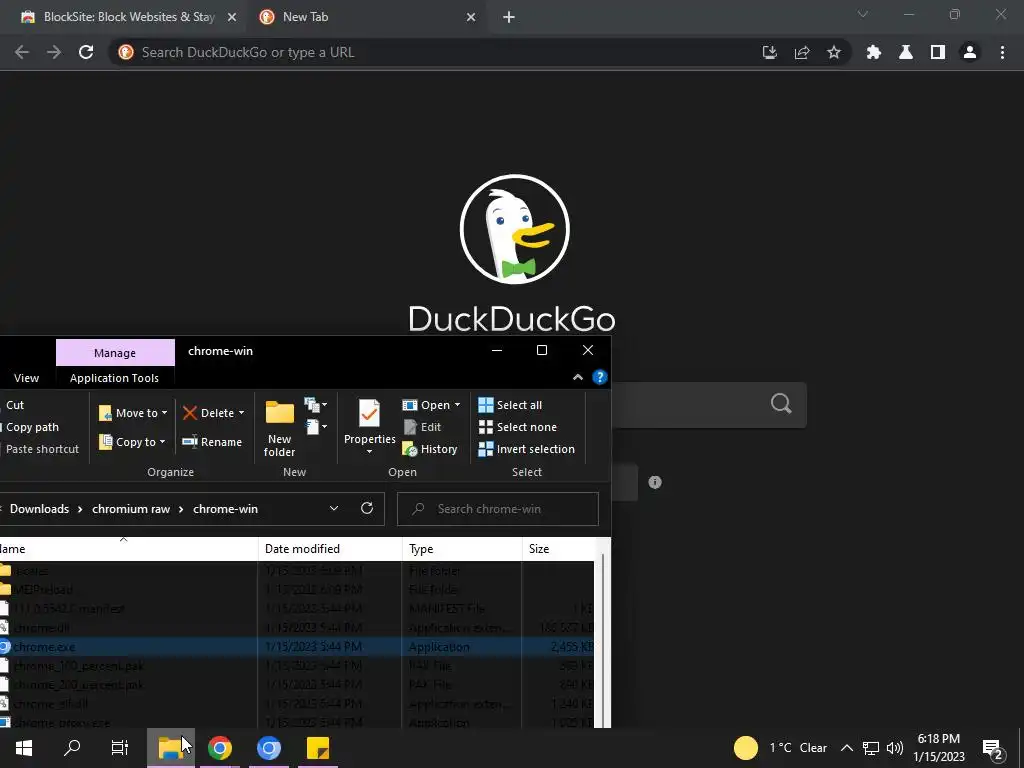Open a new Chrome tab
The image size is (1024, 768).
coord(509,17)
